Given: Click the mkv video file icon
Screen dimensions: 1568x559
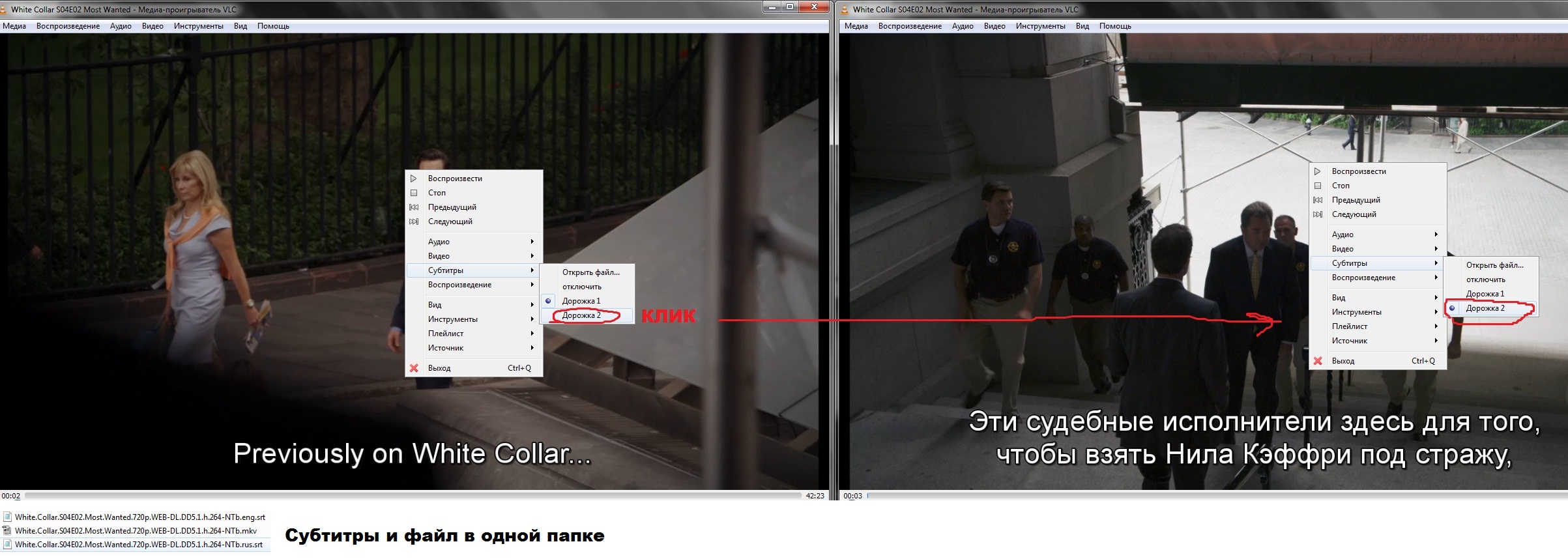Looking at the screenshot, I should [x=7, y=531].
